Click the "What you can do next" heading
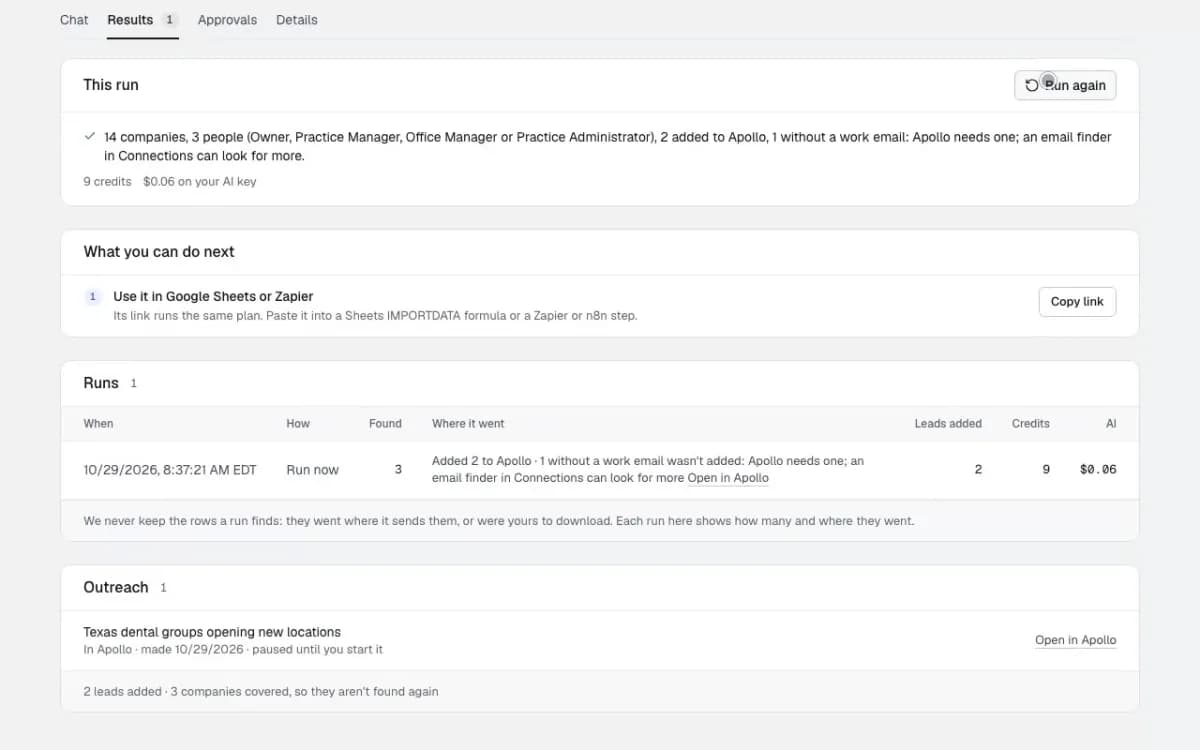The width and height of the screenshot is (1200, 750). [159, 252]
